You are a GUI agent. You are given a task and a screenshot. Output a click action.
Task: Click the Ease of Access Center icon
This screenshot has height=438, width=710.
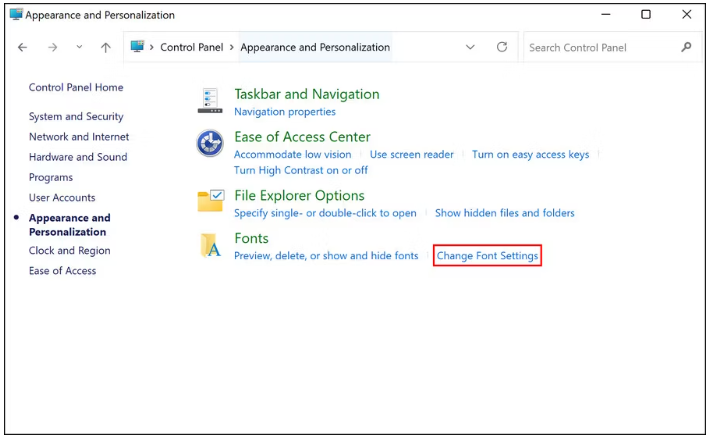pos(210,143)
